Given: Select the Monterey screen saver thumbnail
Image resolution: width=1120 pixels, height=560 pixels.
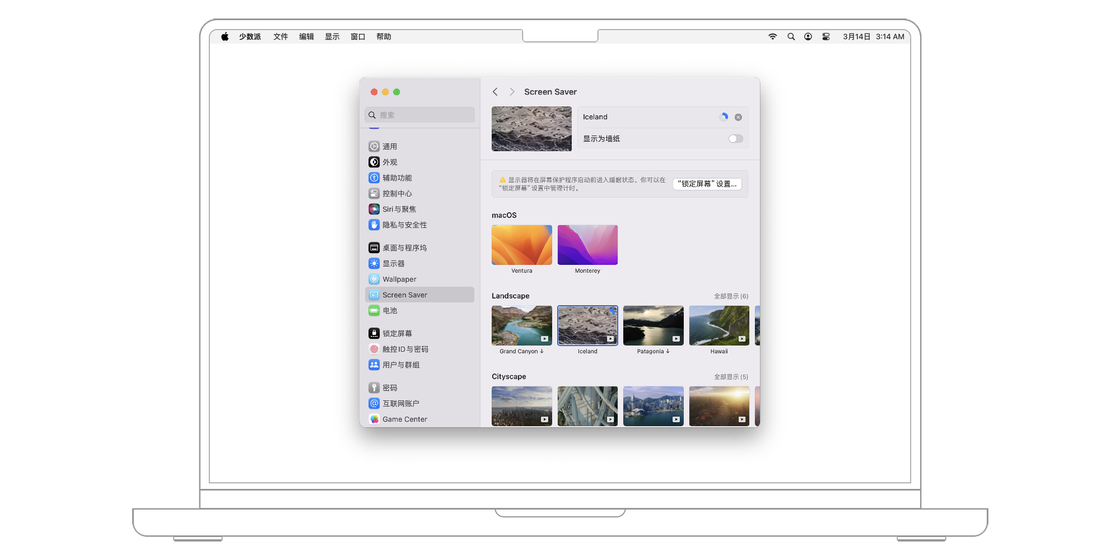Looking at the screenshot, I should 587,245.
